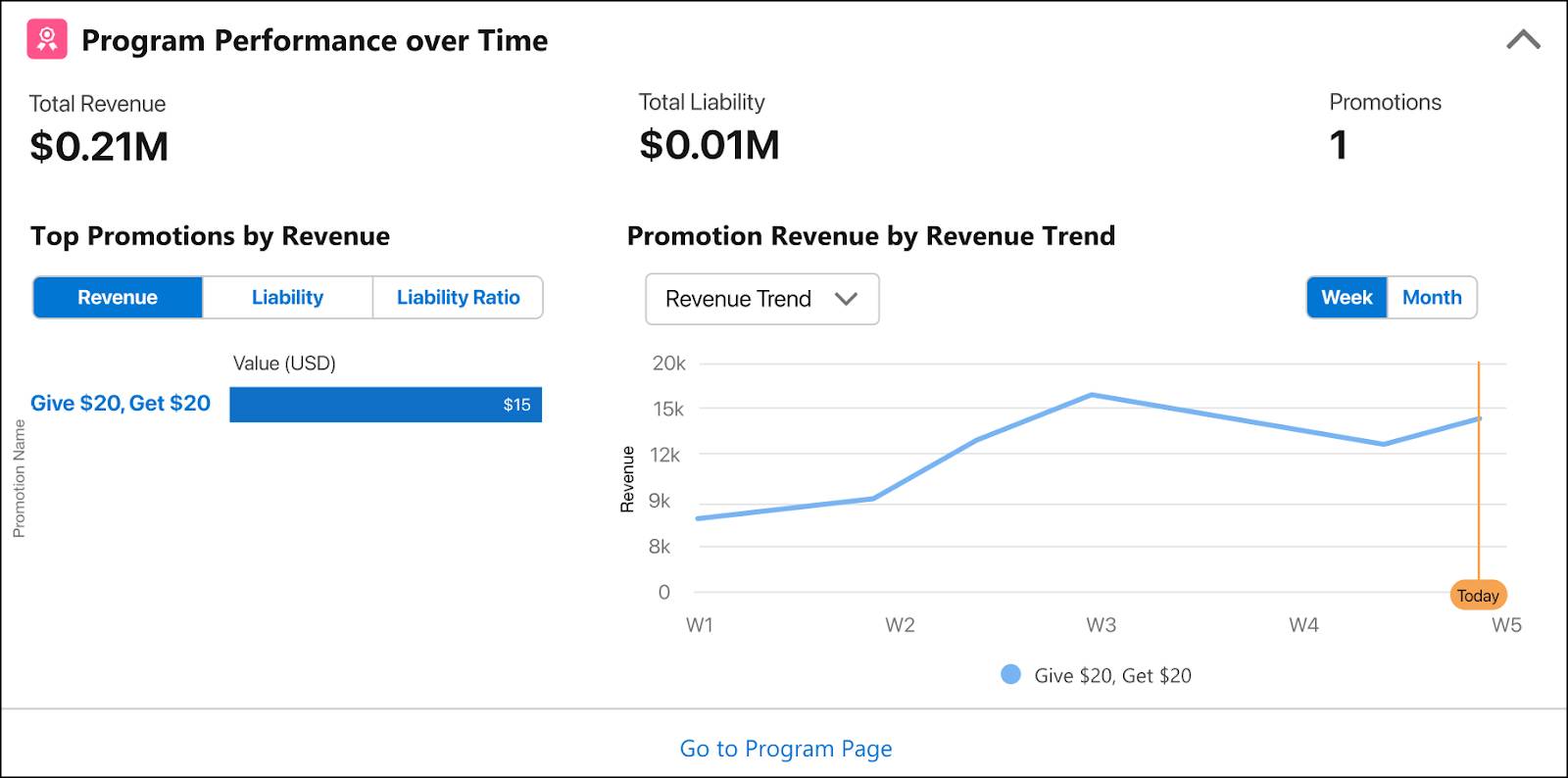Click the Promotion Revenue by Revenue Trend heading
The image size is (1568, 778).
click(x=871, y=236)
